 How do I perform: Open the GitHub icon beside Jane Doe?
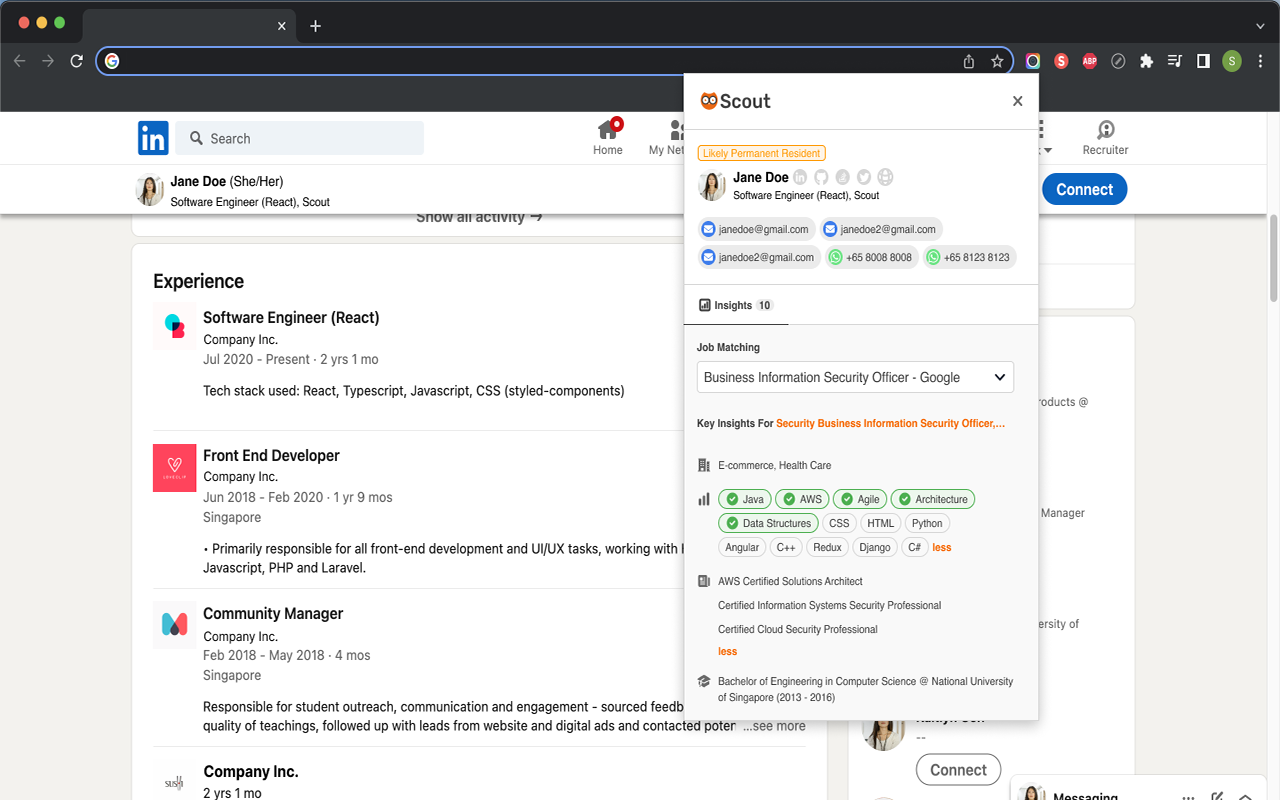[x=821, y=178]
